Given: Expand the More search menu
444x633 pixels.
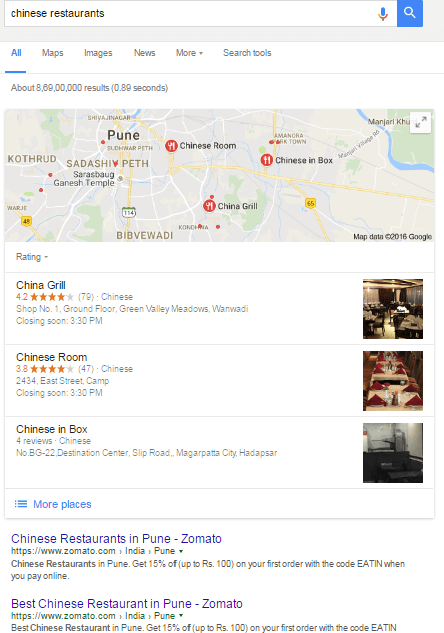Looking at the screenshot, I should click(x=189, y=53).
